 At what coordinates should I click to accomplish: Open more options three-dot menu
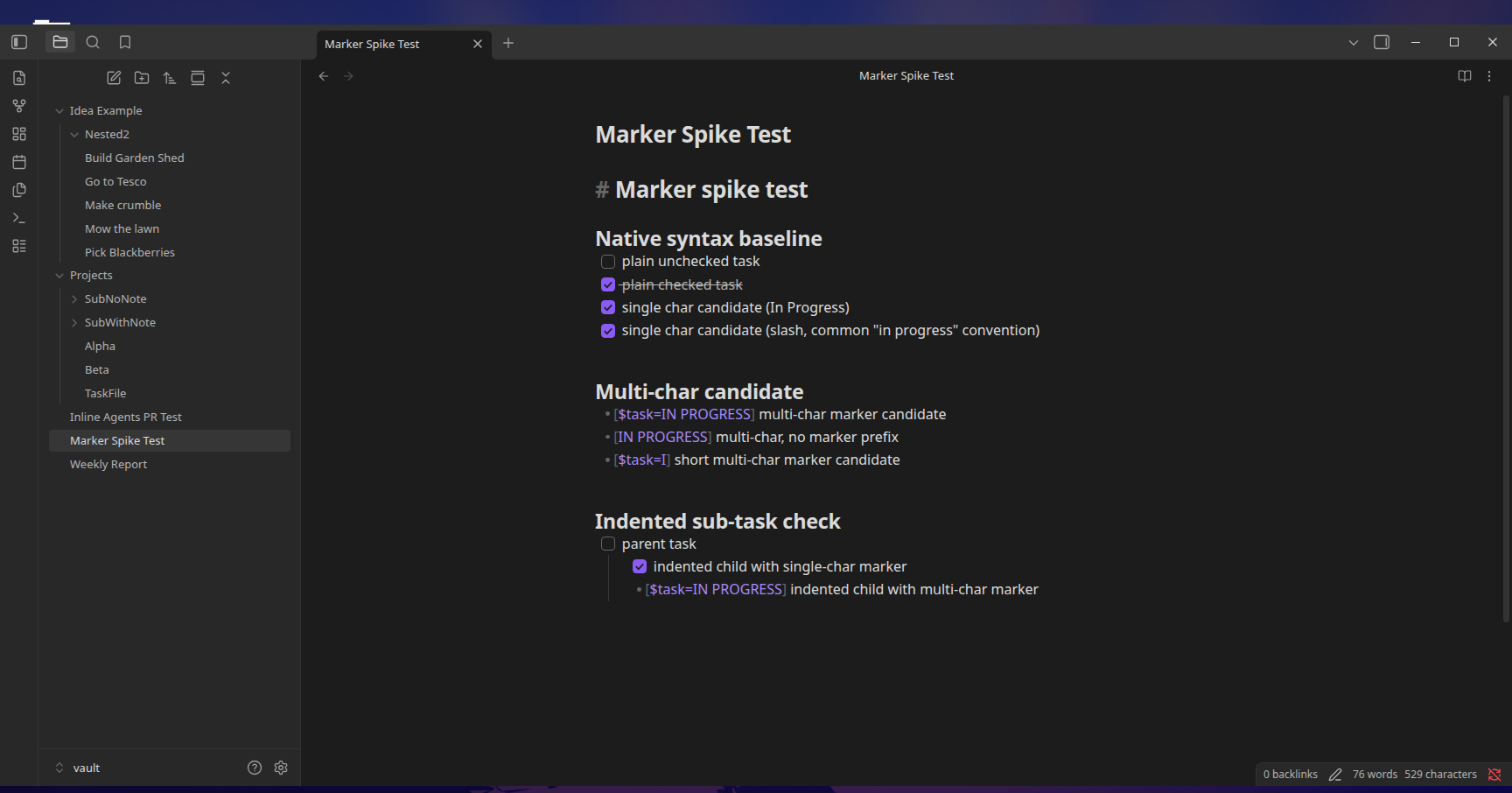(1489, 76)
